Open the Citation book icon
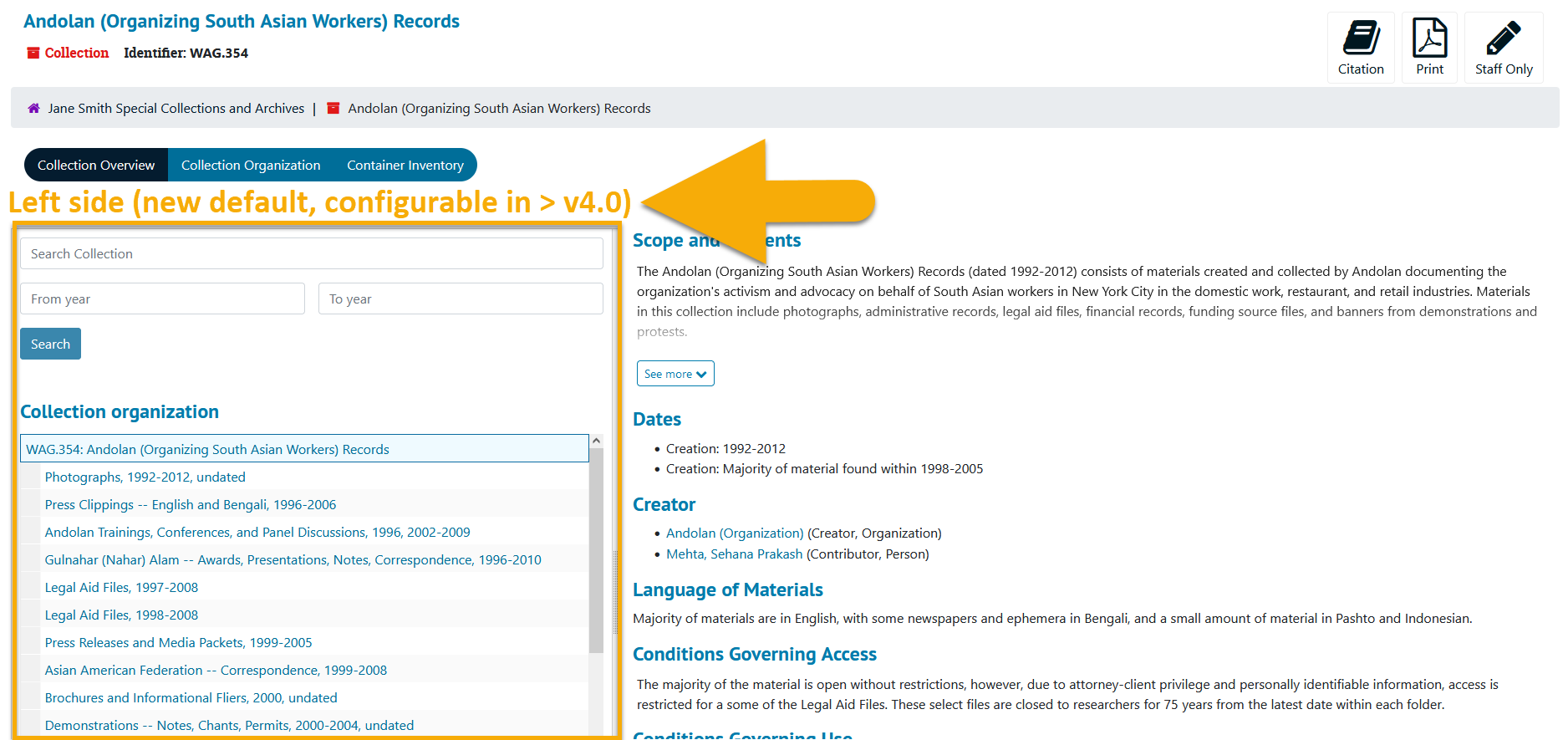The image size is (1568, 740). [1361, 39]
